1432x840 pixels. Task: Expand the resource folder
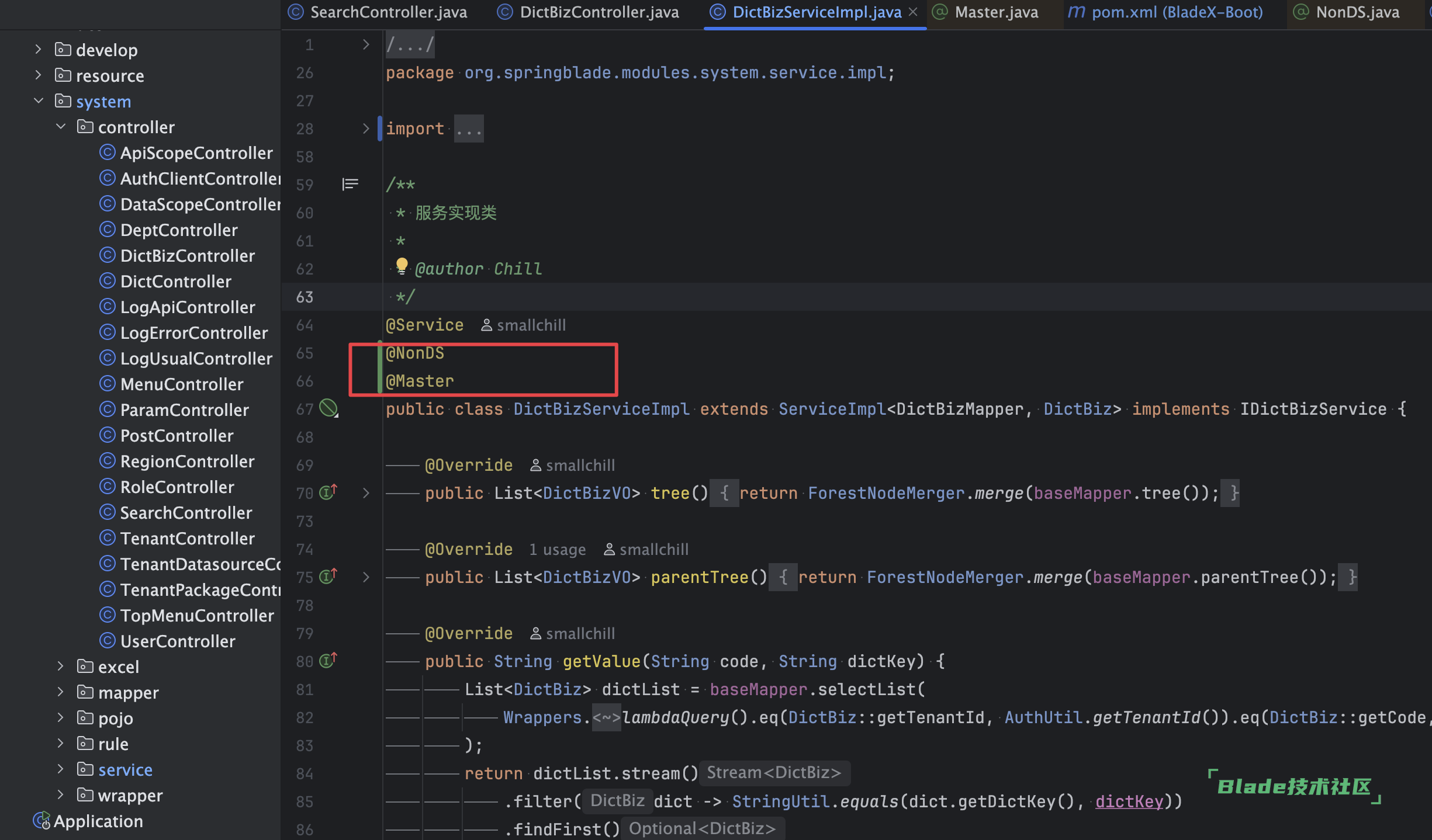[x=38, y=75]
